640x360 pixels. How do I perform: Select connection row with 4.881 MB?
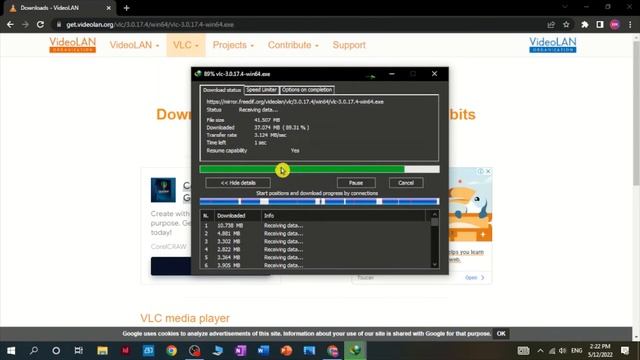(316, 233)
